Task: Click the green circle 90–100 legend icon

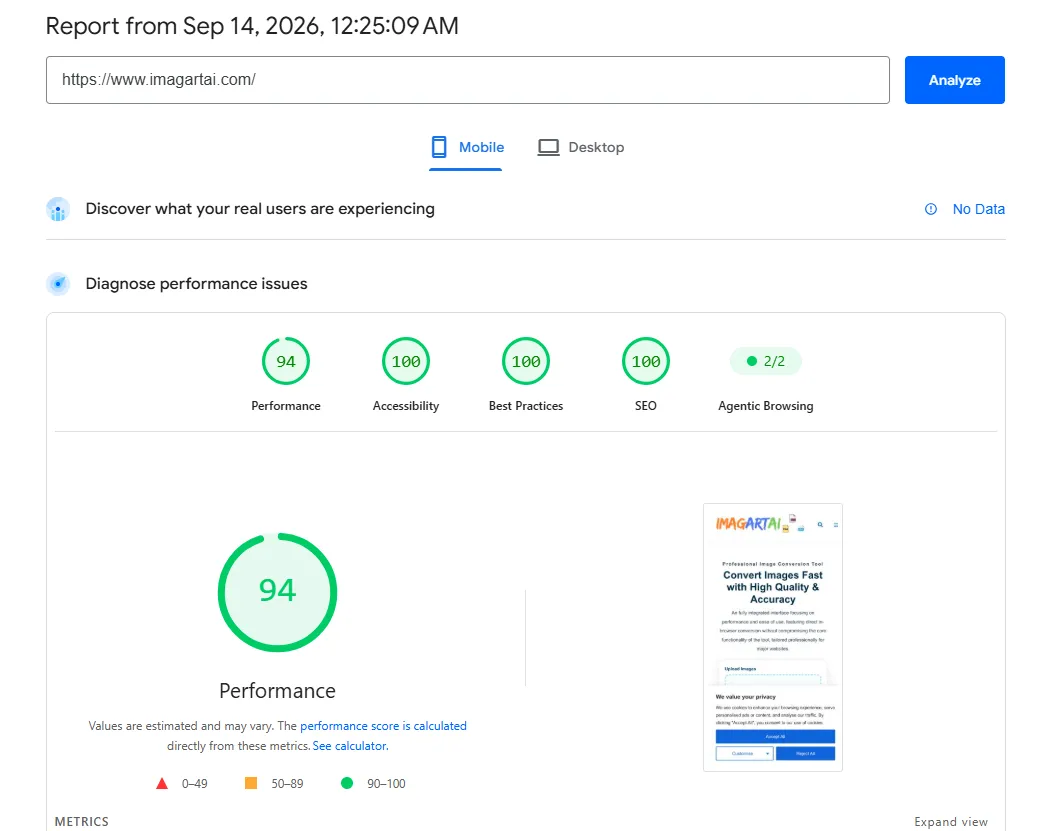Action: point(347,783)
